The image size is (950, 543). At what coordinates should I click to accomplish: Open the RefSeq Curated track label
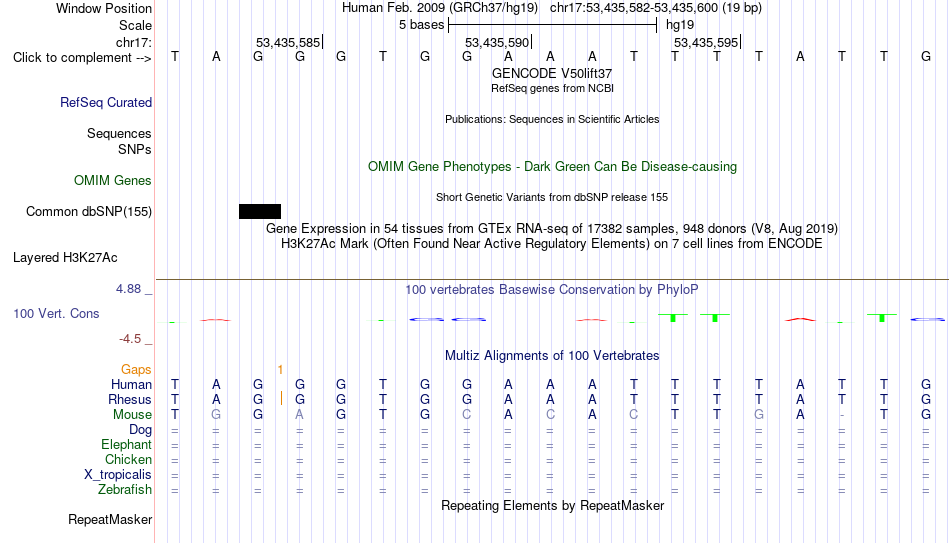[106, 102]
